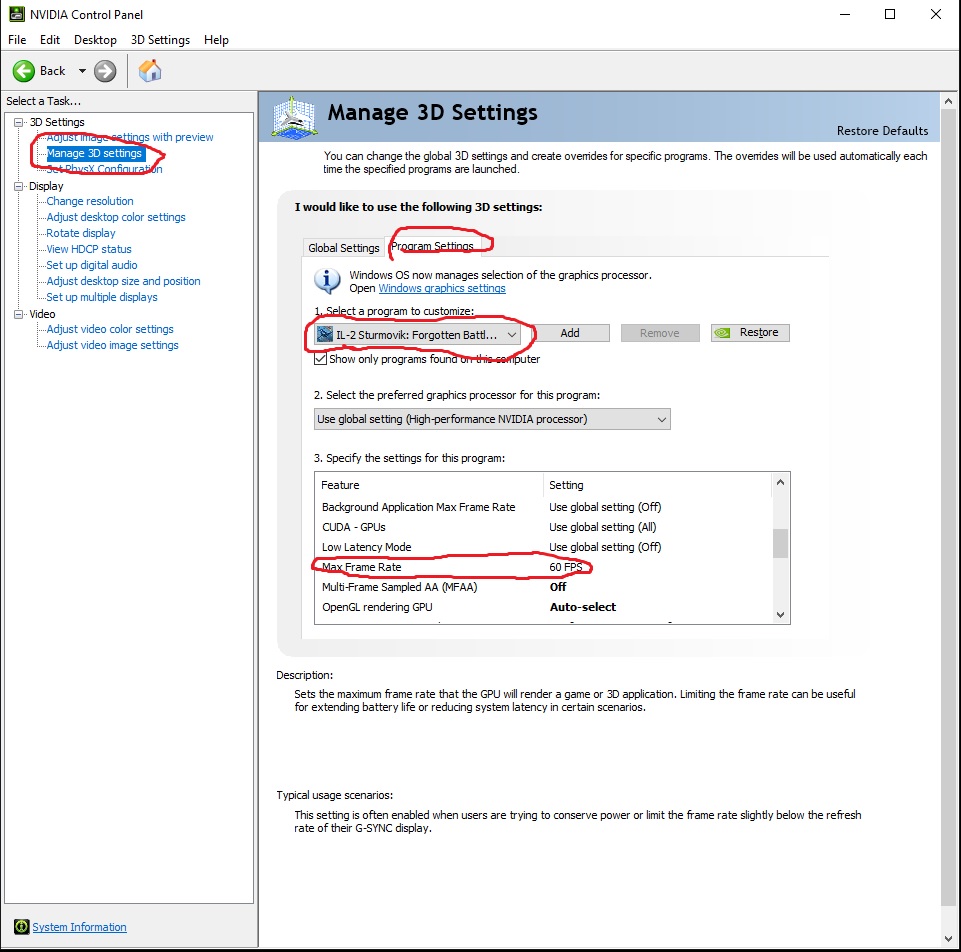Click the Forward arrow icon in toolbar
961x952 pixels.
click(105, 71)
